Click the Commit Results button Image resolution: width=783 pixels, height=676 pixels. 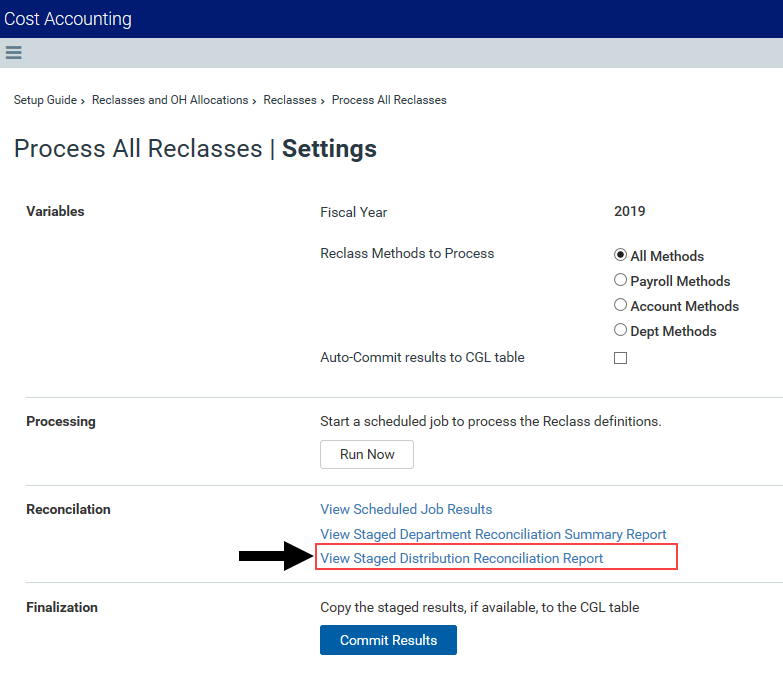click(x=389, y=640)
